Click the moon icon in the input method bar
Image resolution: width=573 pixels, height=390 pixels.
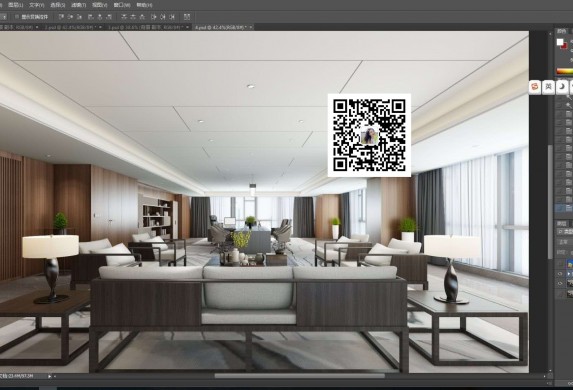tap(562, 87)
